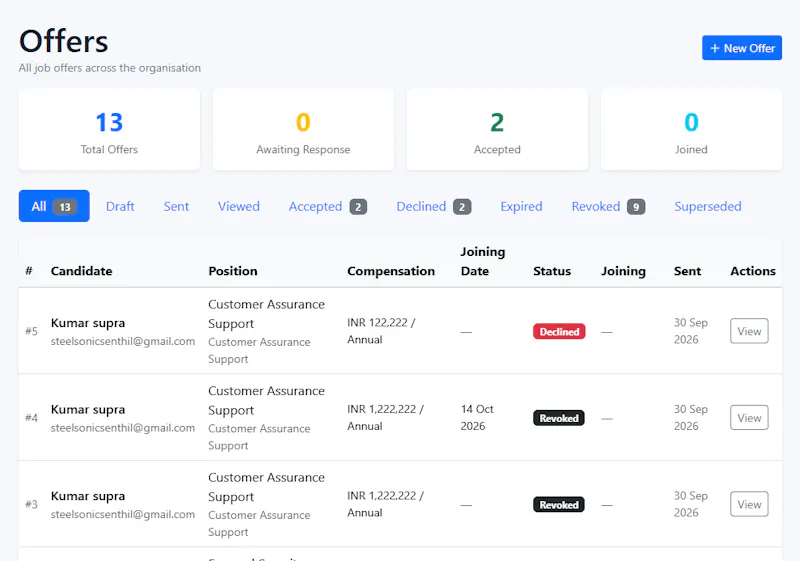The image size is (800, 561).
Task: Click sent date in offer #4 row
Action: point(690,418)
